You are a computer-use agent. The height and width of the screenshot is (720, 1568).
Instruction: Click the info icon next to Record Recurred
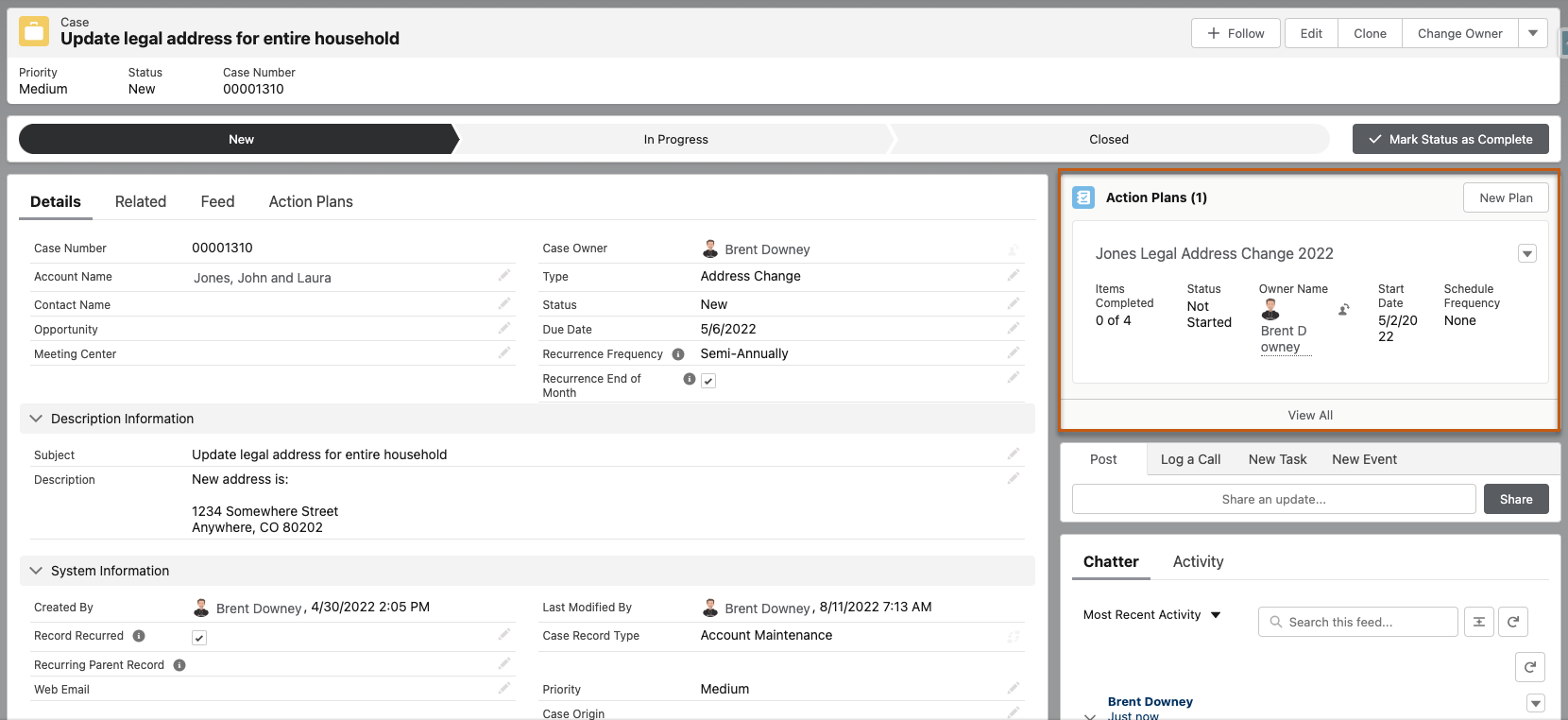139,636
